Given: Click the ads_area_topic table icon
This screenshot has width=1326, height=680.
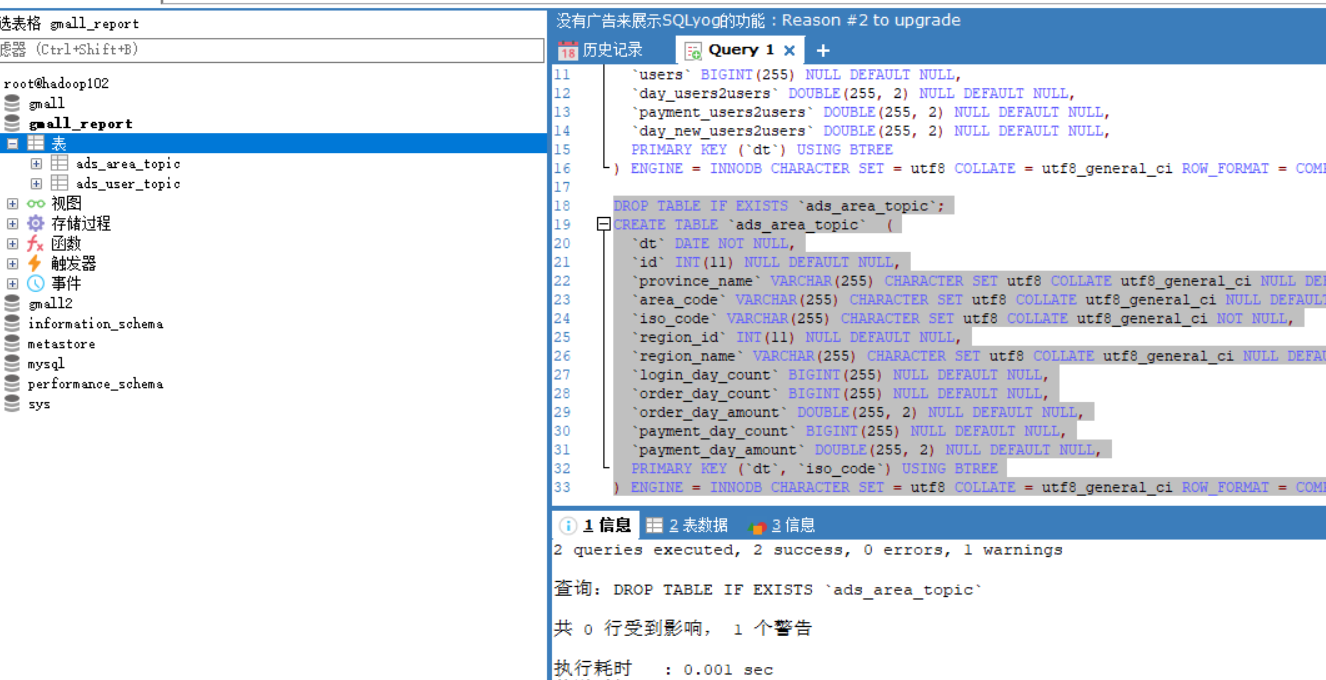Looking at the screenshot, I should point(60,163).
